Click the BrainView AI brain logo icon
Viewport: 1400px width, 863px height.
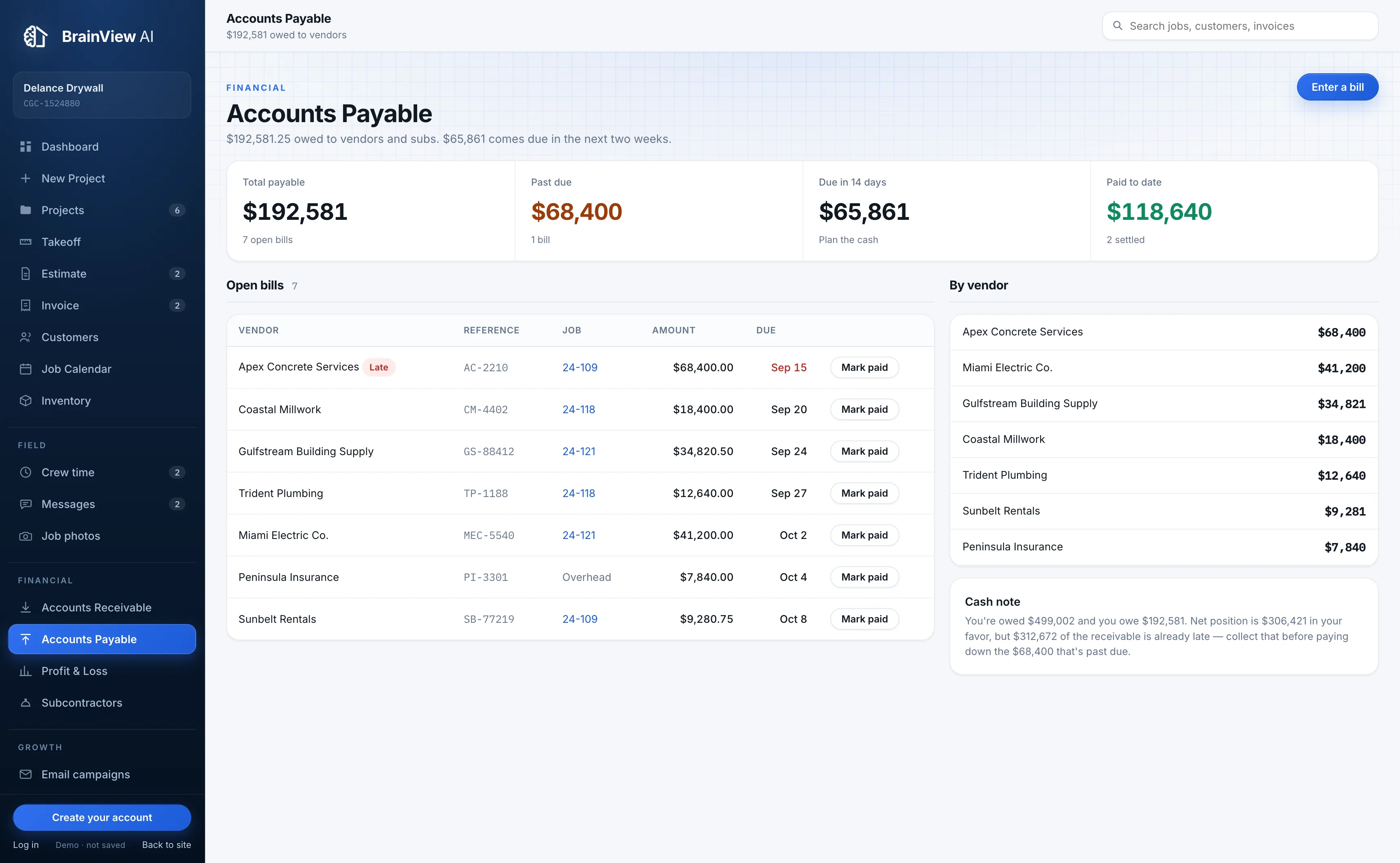(x=35, y=37)
